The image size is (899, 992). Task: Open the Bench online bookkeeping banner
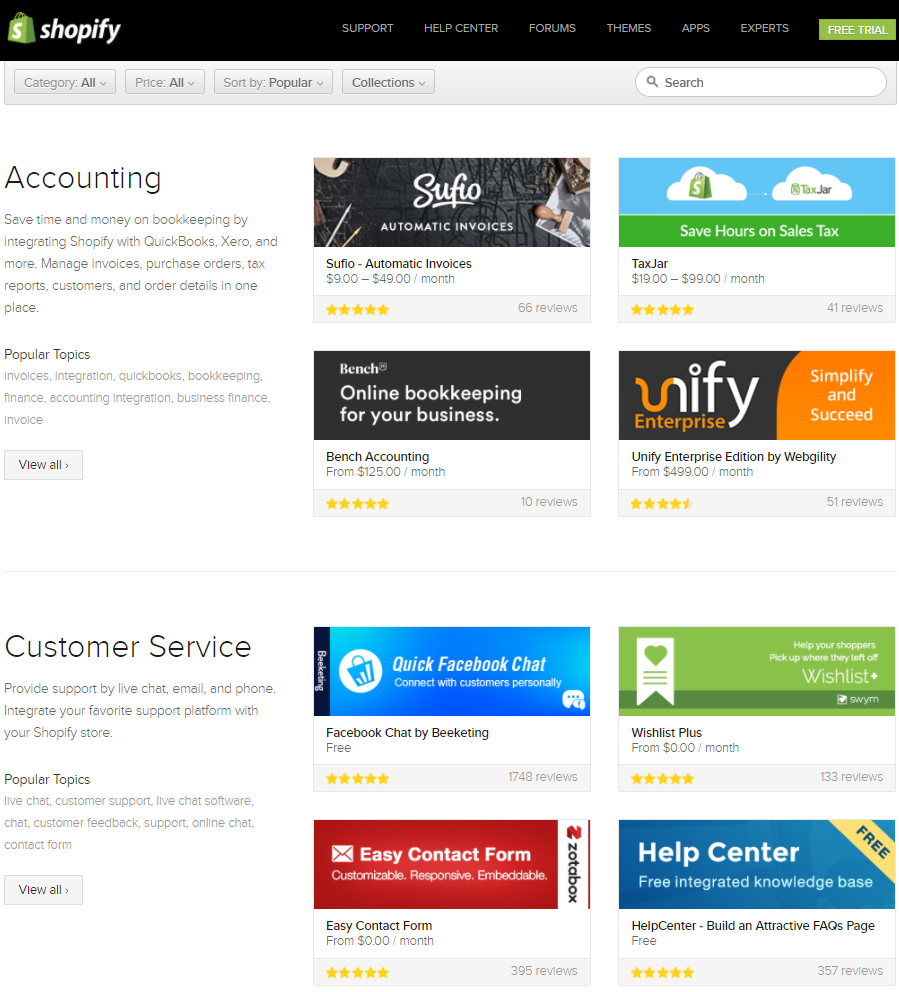[452, 395]
